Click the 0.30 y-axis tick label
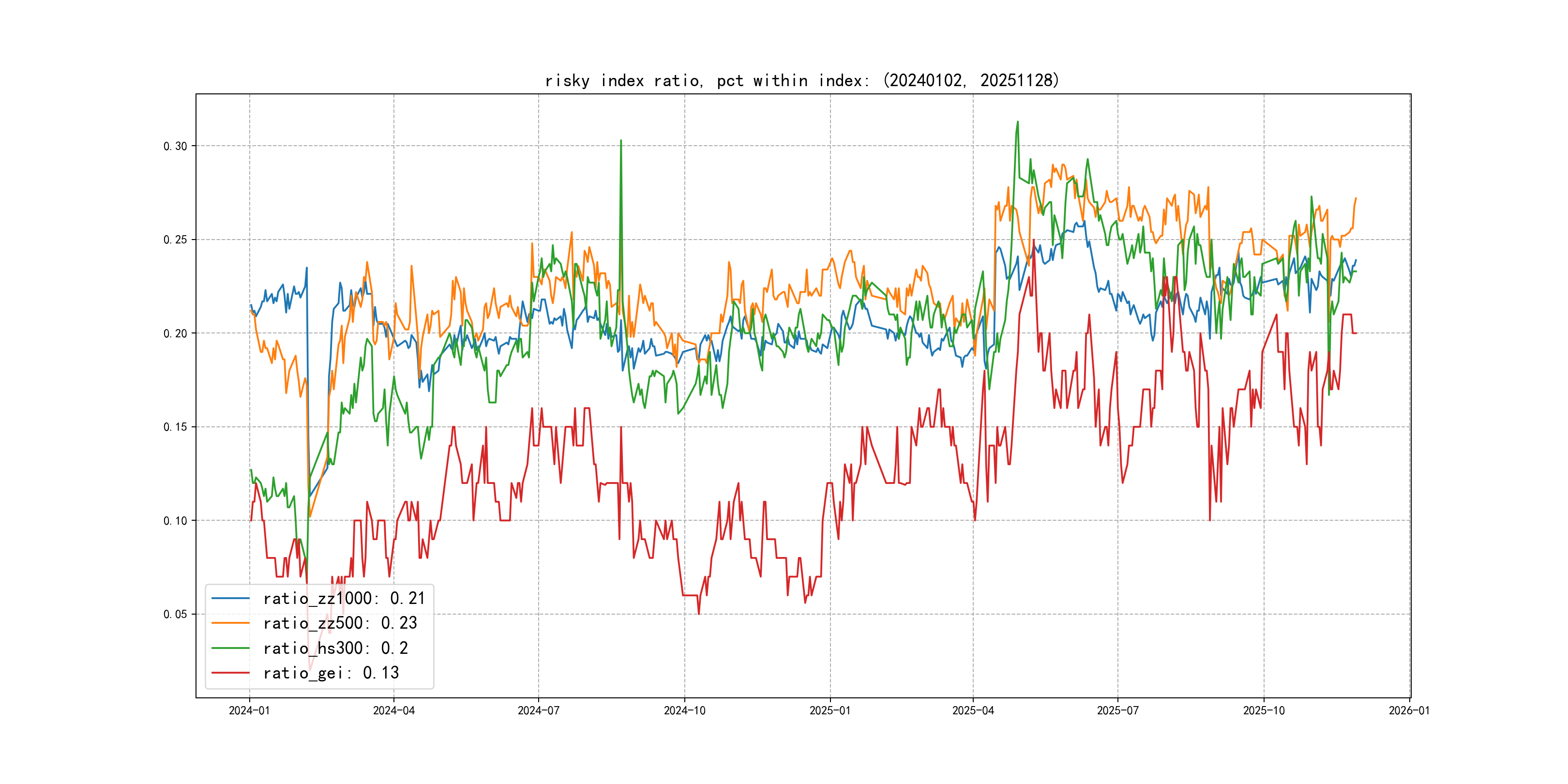1568x784 pixels. click(x=175, y=146)
